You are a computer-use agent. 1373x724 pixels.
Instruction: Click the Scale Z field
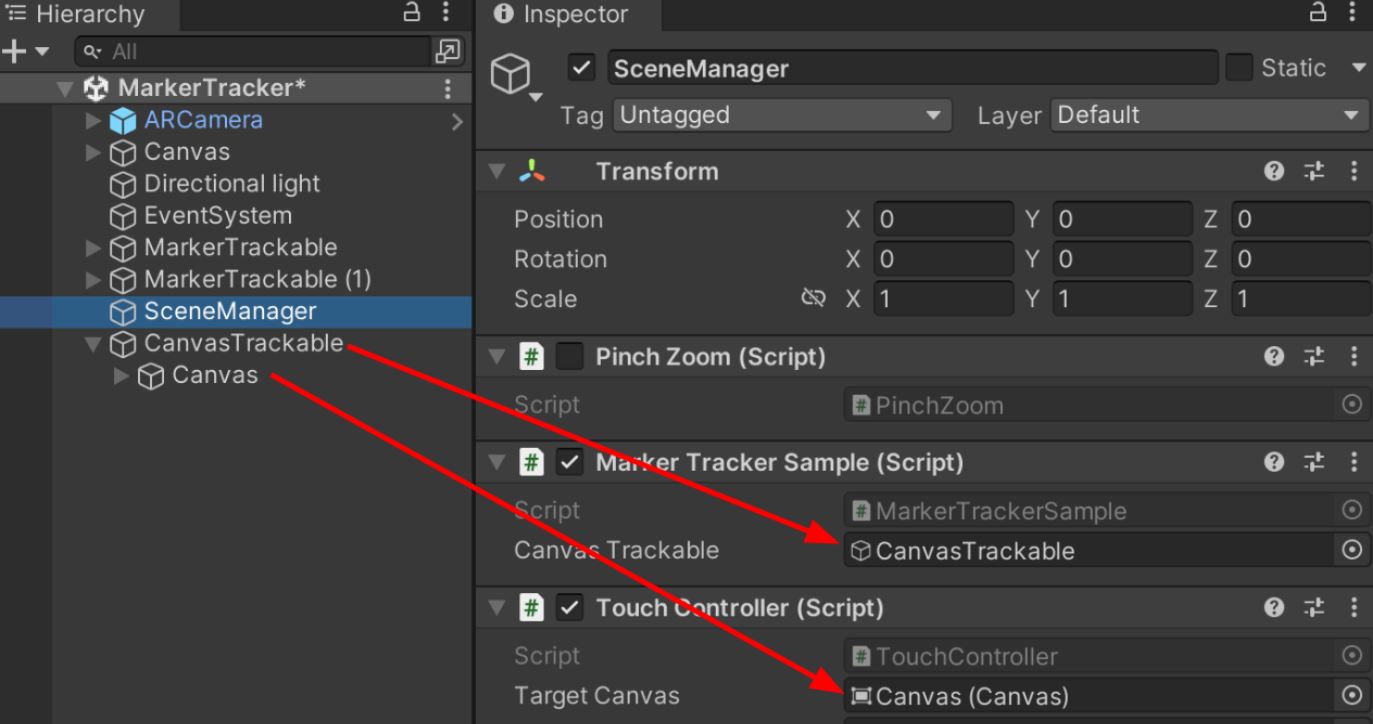point(1302,299)
